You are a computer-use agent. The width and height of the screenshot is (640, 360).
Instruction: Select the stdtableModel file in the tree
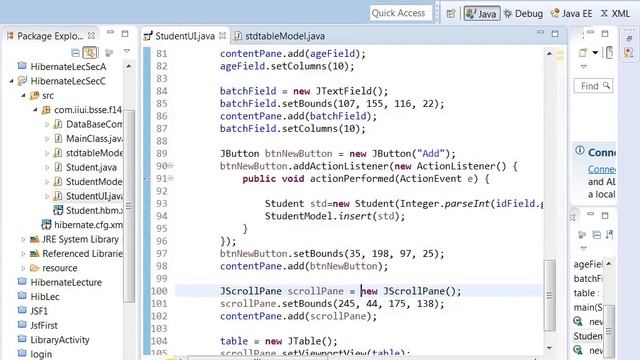pyautogui.click(x=94, y=153)
